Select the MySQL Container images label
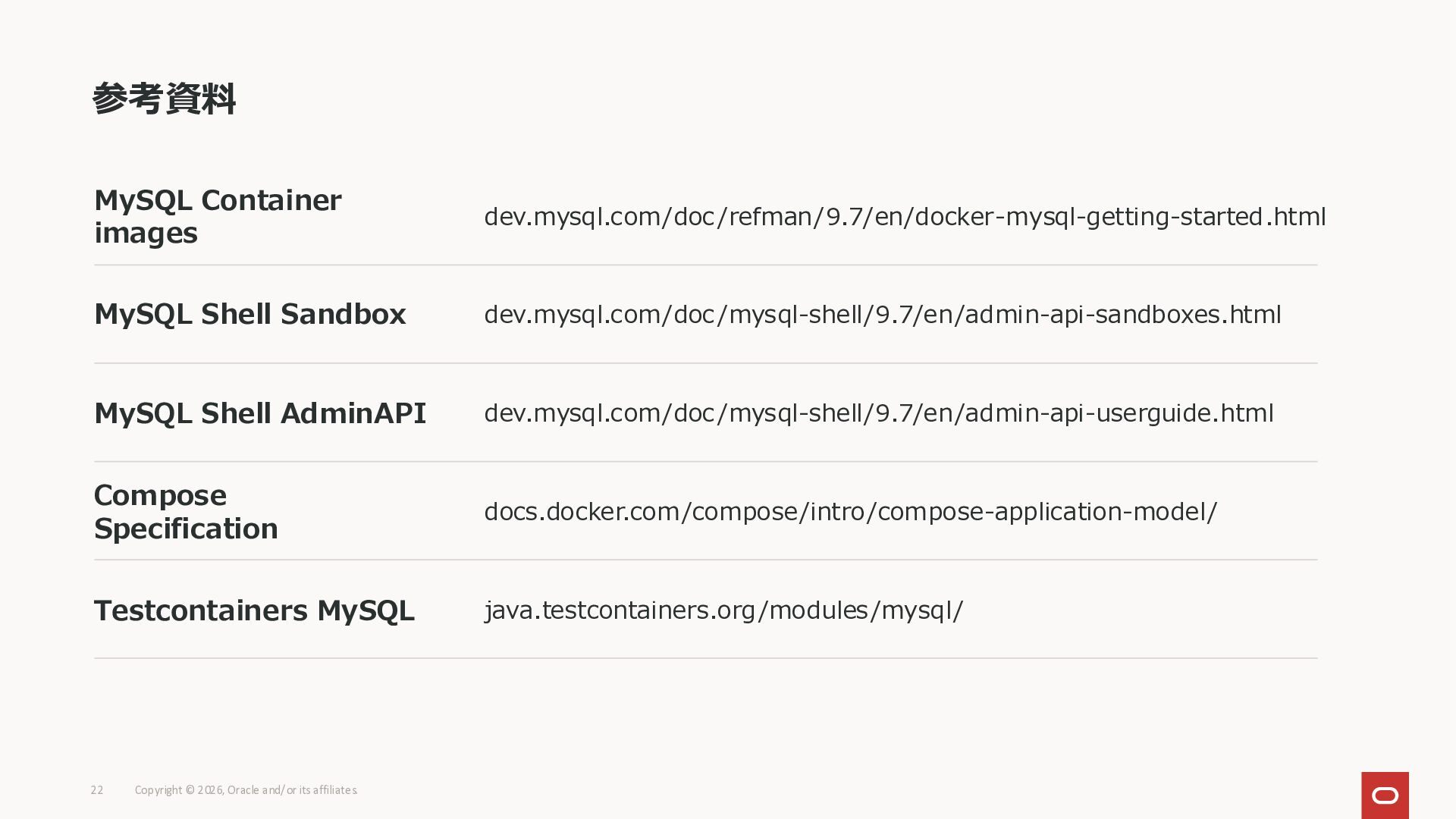This screenshot has height=819, width=1456. point(218,217)
